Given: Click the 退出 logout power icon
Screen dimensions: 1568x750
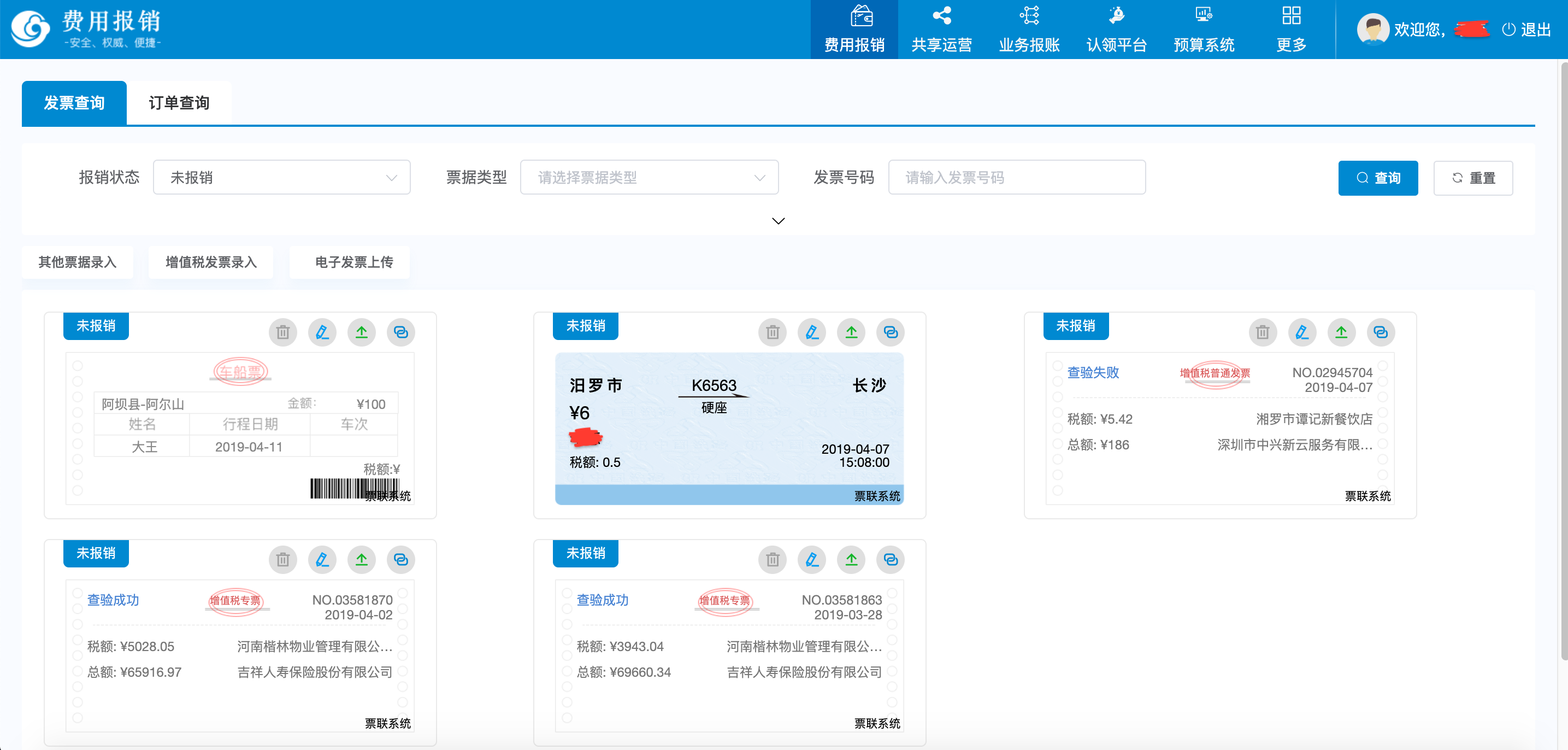Looking at the screenshot, I should 1508,28.
